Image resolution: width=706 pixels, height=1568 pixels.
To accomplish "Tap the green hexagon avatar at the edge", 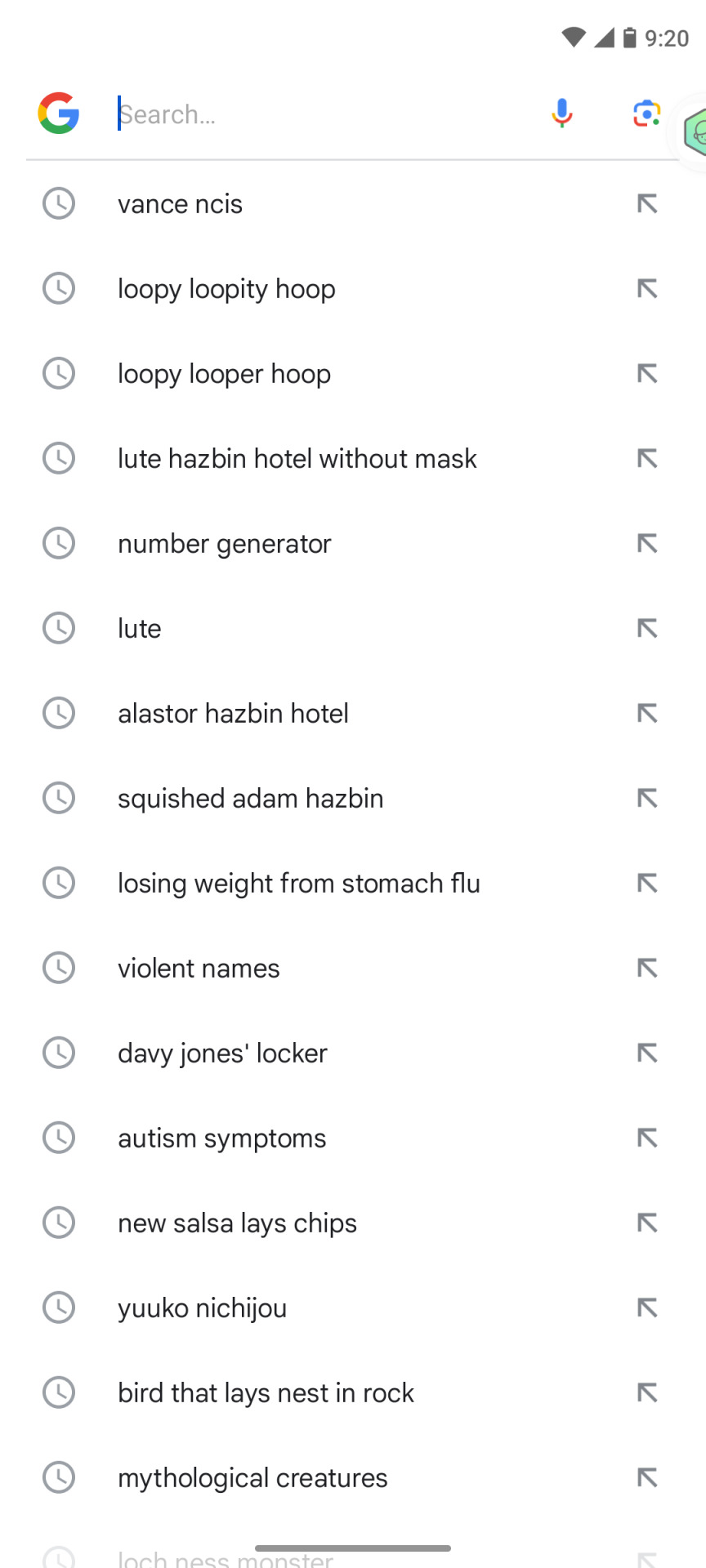I will point(693,133).
